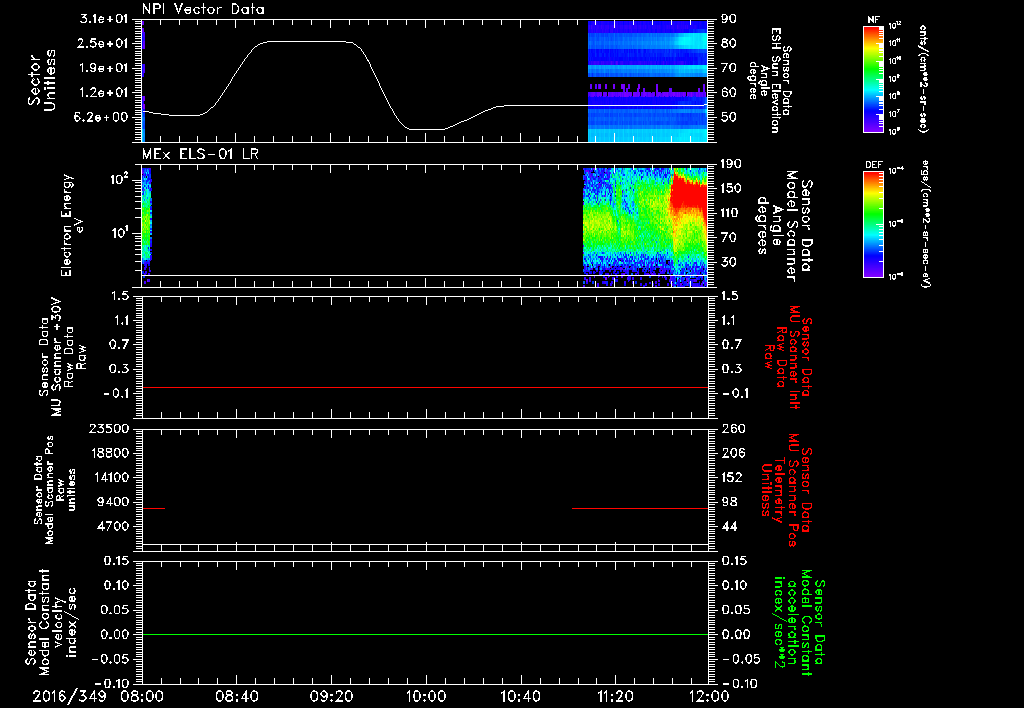Click the green acceleration line at 0.00
The height and width of the screenshot is (708, 1024).
(425, 634)
